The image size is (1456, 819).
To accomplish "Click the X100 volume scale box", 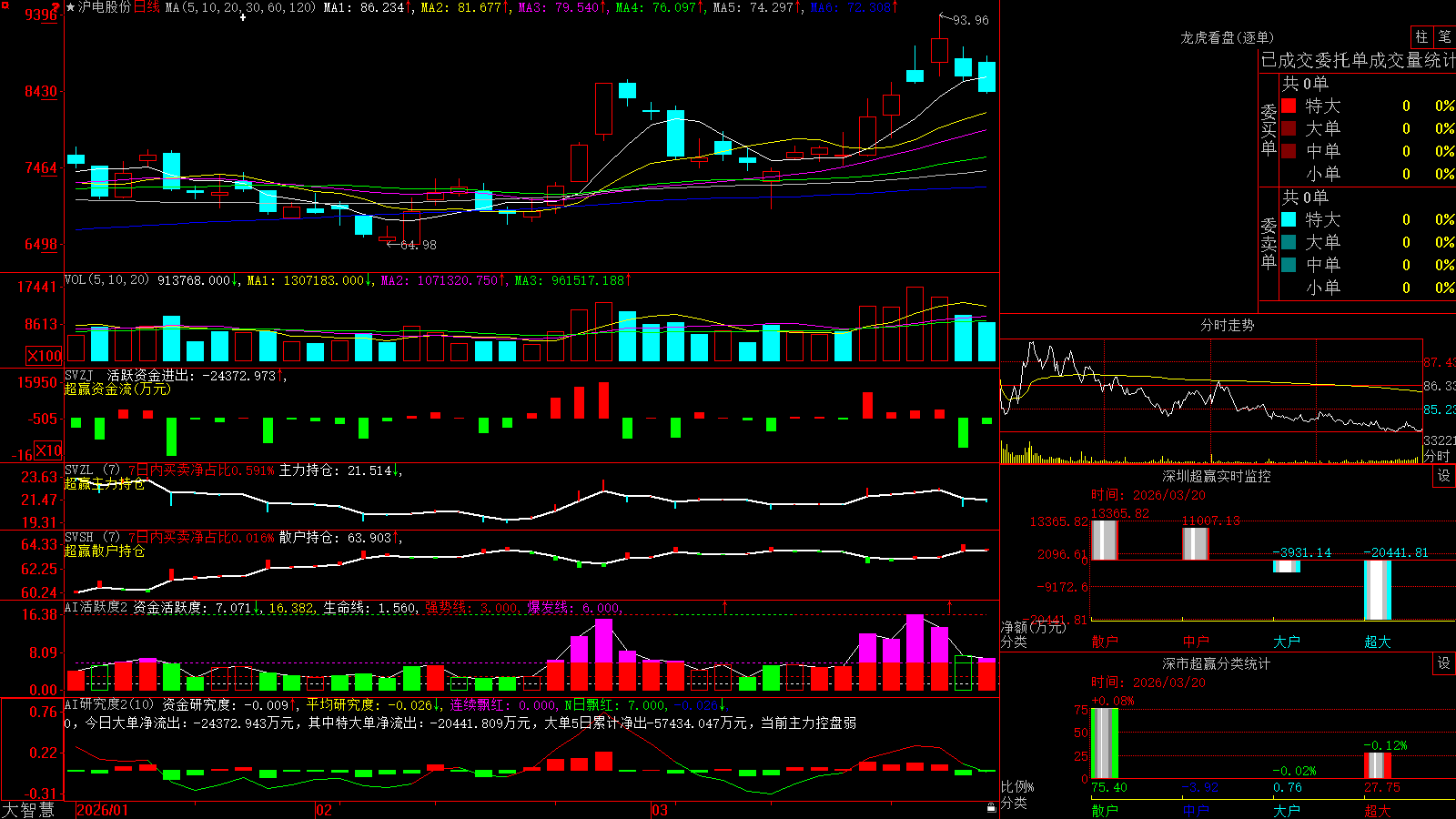I will point(45,356).
